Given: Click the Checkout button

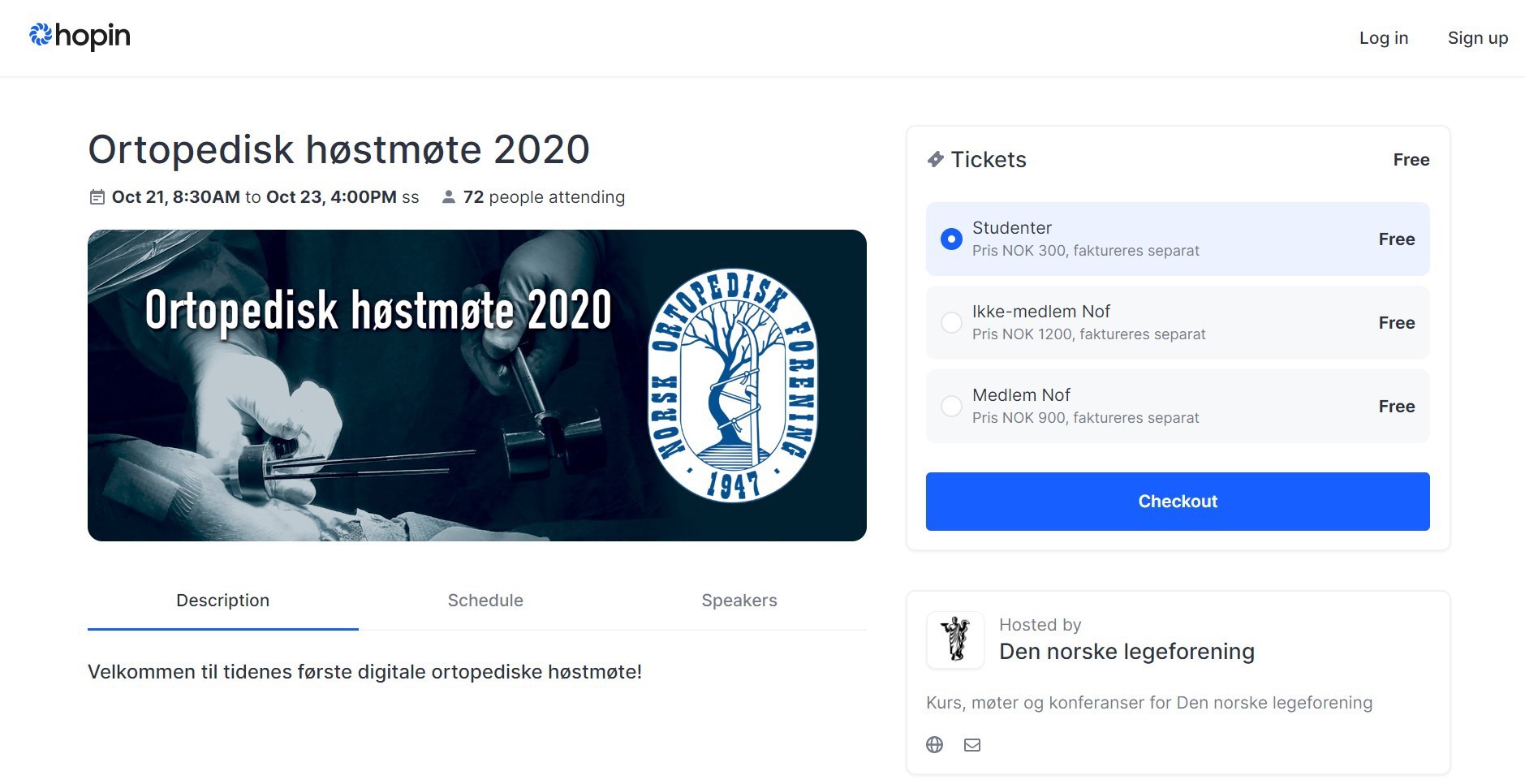Looking at the screenshot, I should (1177, 501).
